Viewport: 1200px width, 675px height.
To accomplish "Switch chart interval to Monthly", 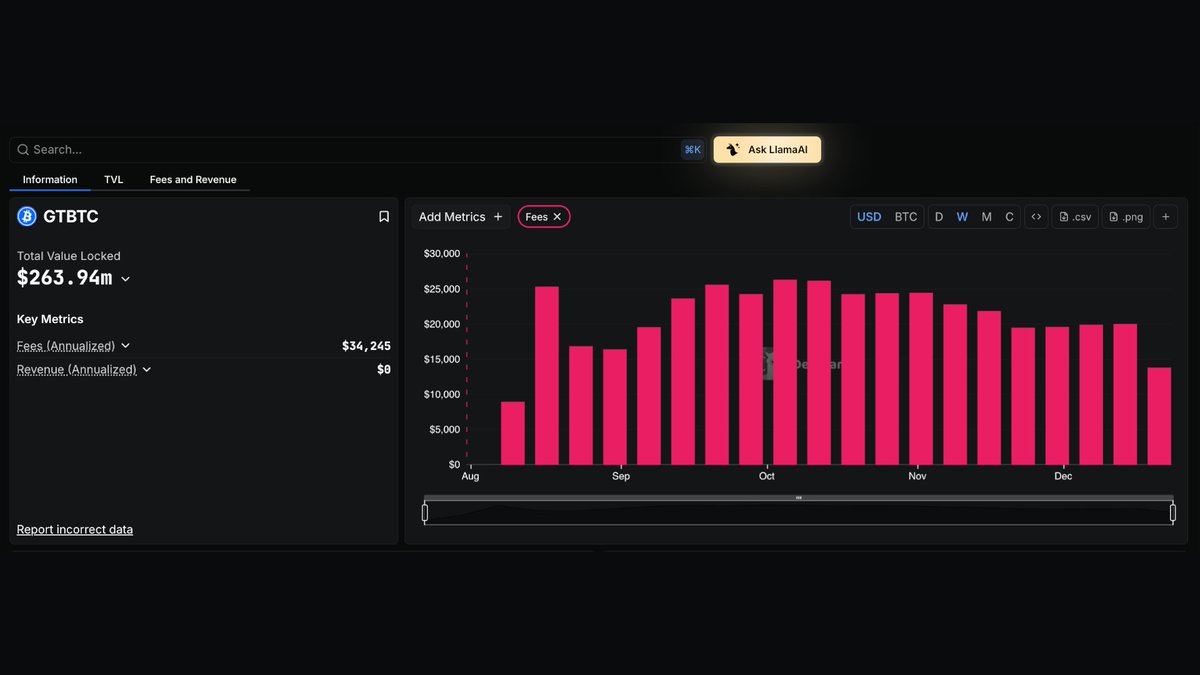I will [986, 216].
